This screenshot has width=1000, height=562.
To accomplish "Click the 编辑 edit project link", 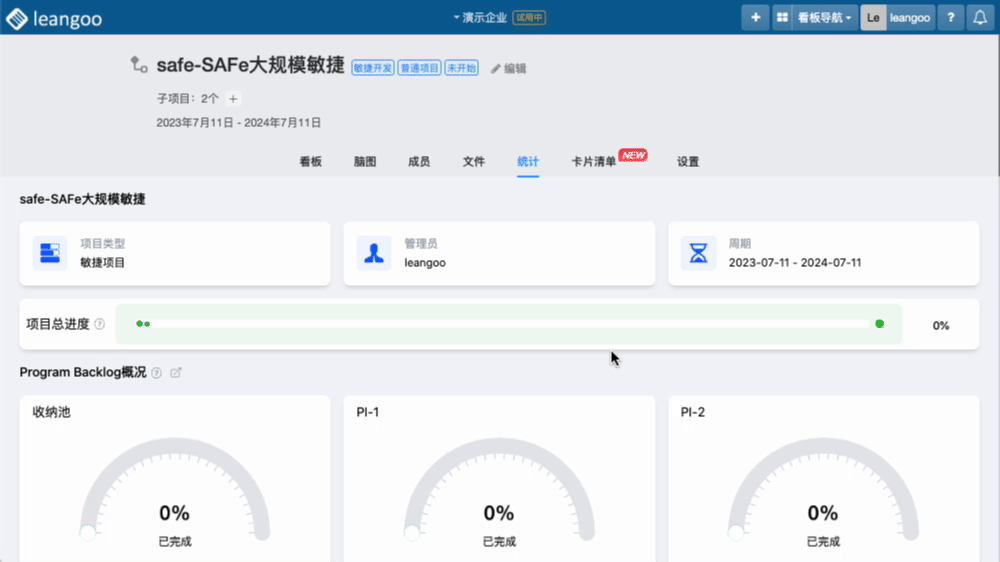I will pyautogui.click(x=509, y=69).
